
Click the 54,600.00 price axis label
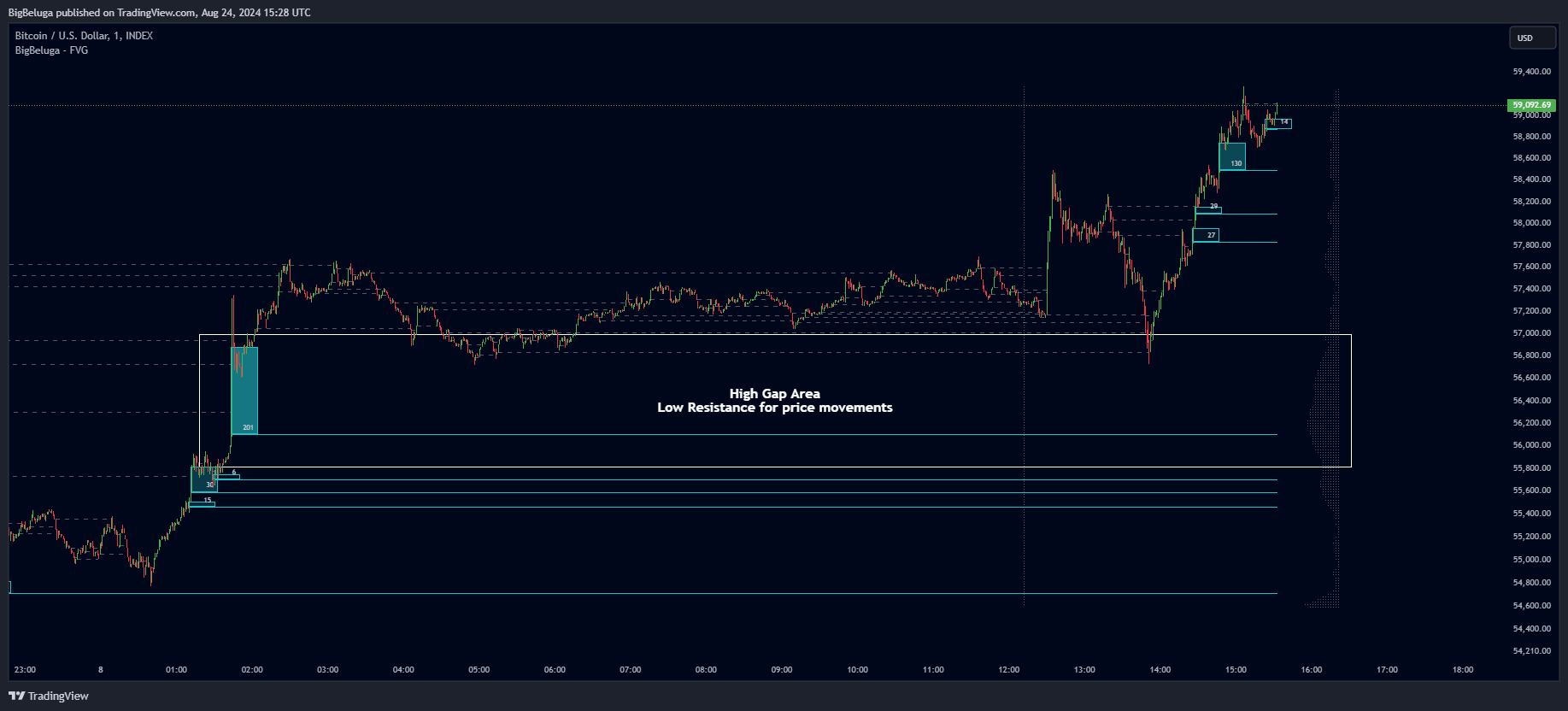[x=1532, y=606]
